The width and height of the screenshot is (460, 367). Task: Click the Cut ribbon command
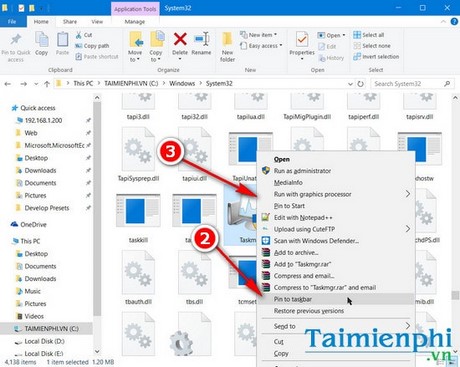coord(84,35)
